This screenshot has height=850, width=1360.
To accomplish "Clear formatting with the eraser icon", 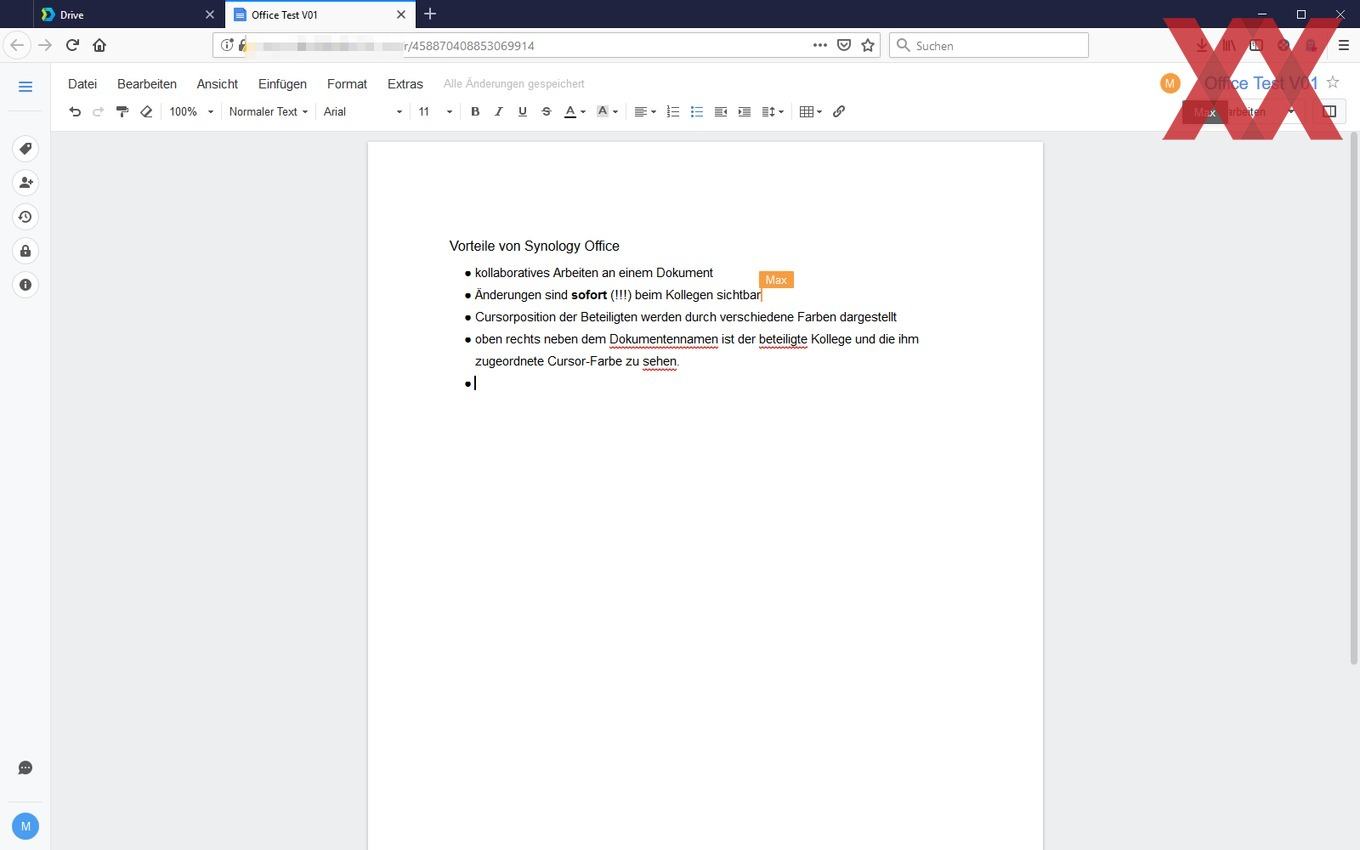I will coord(146,112).
